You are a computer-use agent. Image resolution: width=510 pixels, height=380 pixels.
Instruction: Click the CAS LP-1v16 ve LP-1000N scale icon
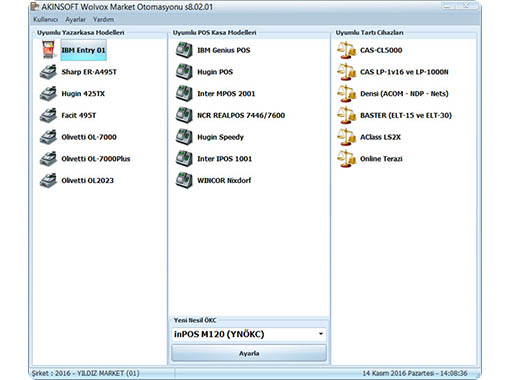pos(346,72)
